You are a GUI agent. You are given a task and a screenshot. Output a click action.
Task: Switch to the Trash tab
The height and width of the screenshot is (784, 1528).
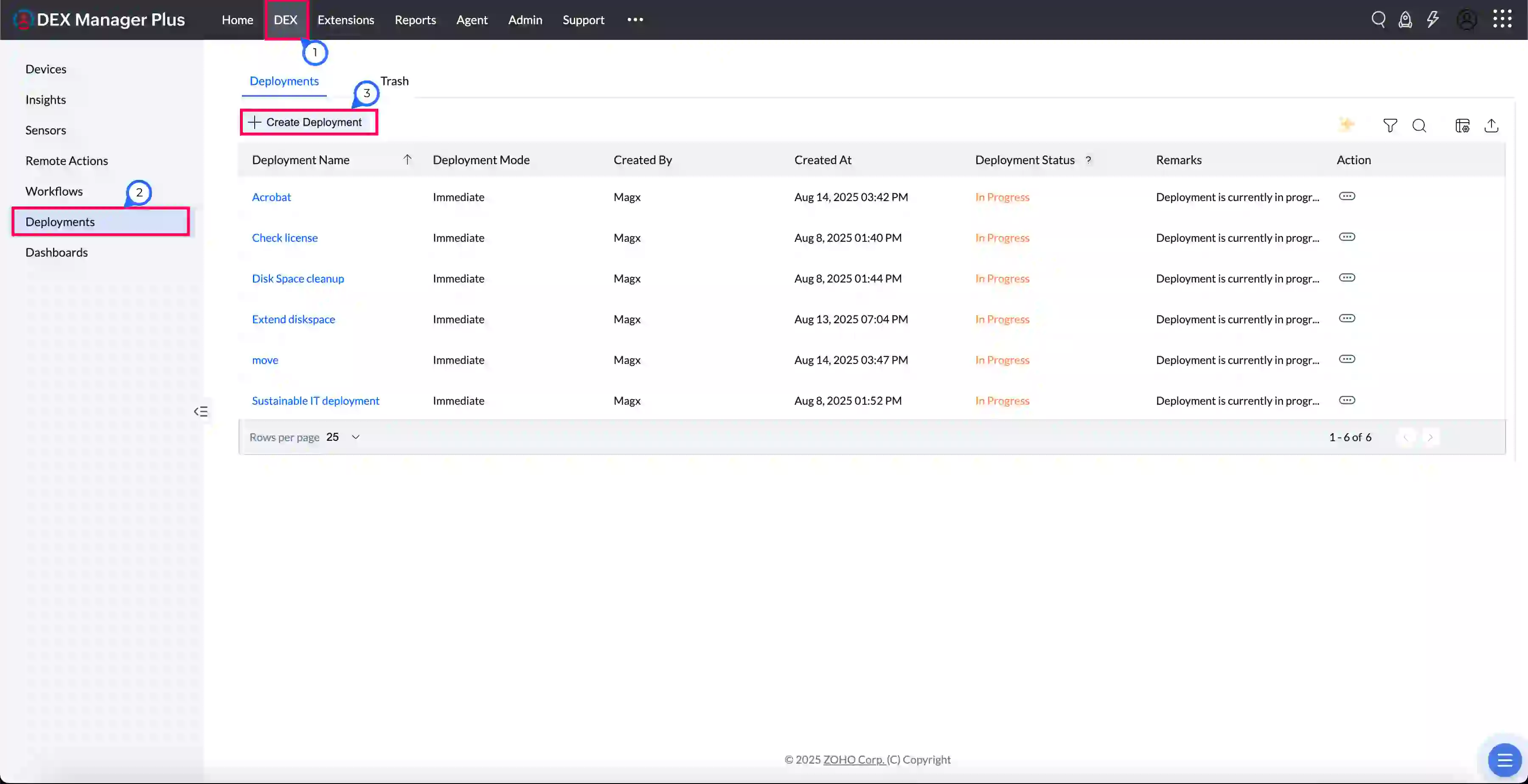[x=394, y=81]
